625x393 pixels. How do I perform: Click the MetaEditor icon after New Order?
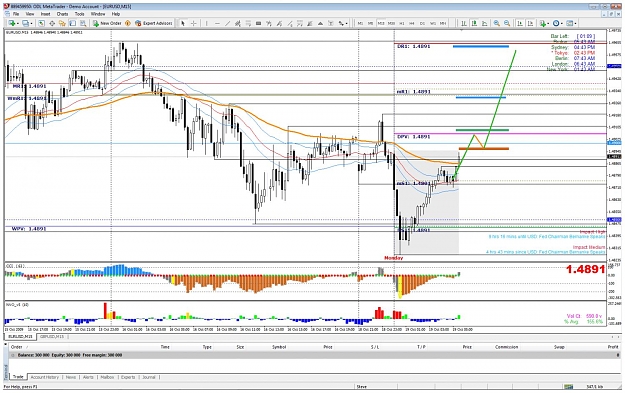128,24
